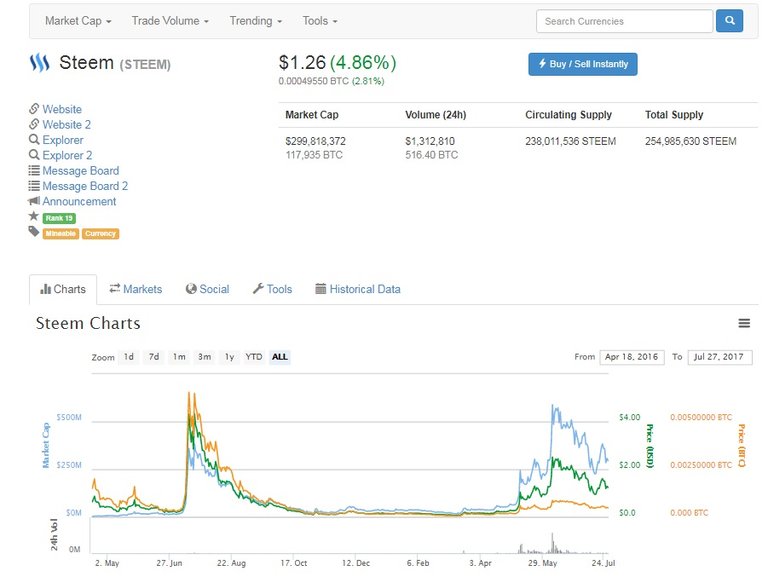The image size is (768, 582).
Task: Click the Steem logo icon
Action: coord(40,63)
